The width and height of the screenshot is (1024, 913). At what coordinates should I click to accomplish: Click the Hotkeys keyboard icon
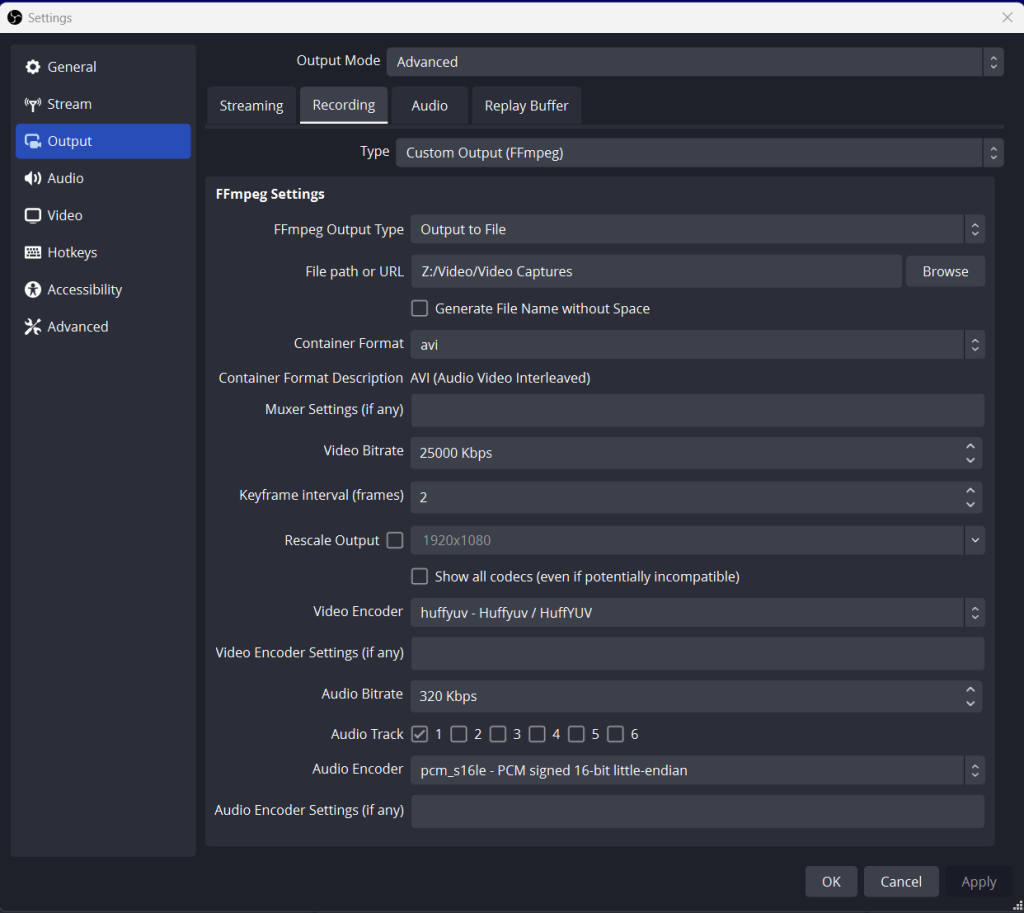pos(33,253)
